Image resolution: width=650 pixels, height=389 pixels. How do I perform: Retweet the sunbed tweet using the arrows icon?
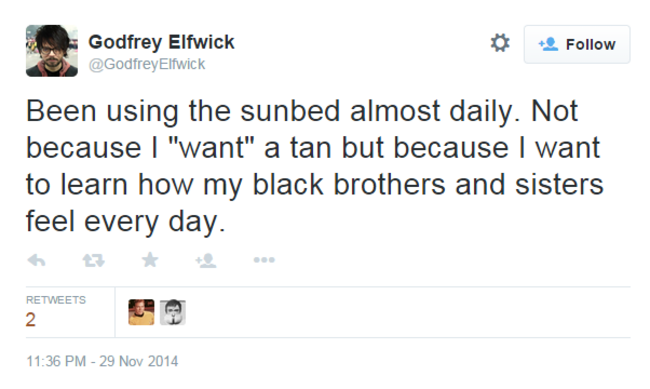click(x=94, y=260)
